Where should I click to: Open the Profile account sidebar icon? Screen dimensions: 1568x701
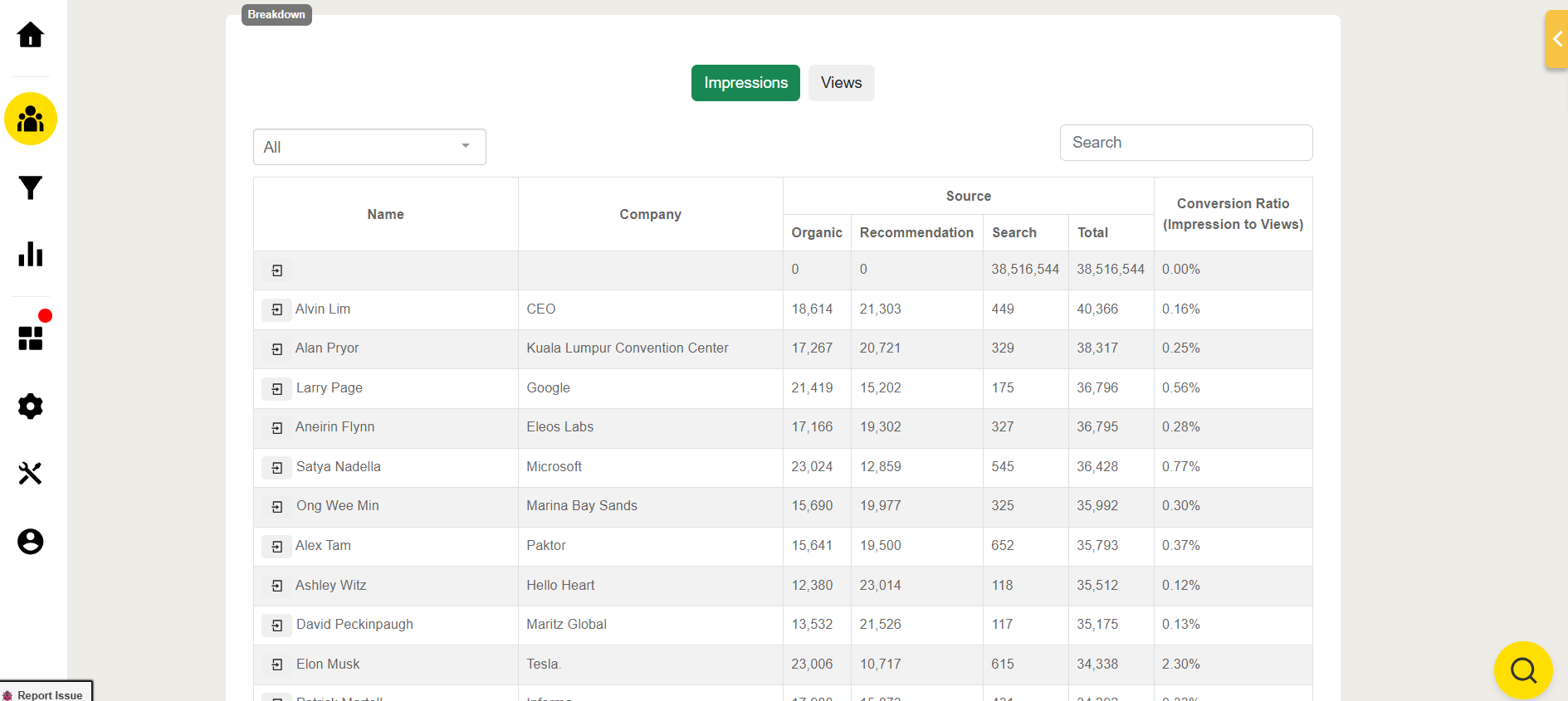tap(31, 542)
